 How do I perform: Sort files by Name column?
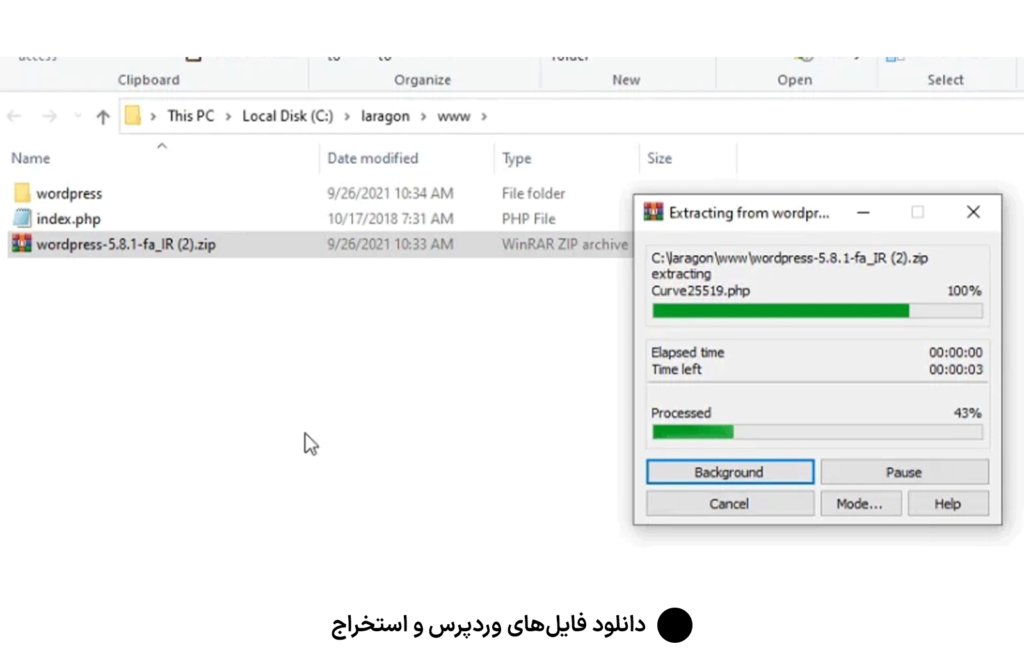coord(31,158)
